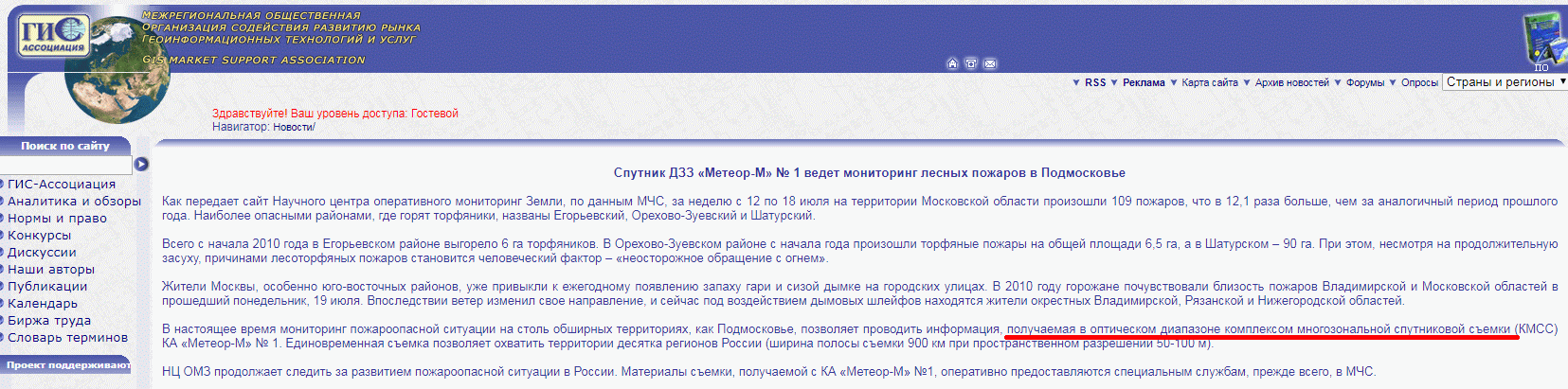Click the arrow marker before Опросы
Viewport: 1568px width, 389px height.
[1393, 82]
